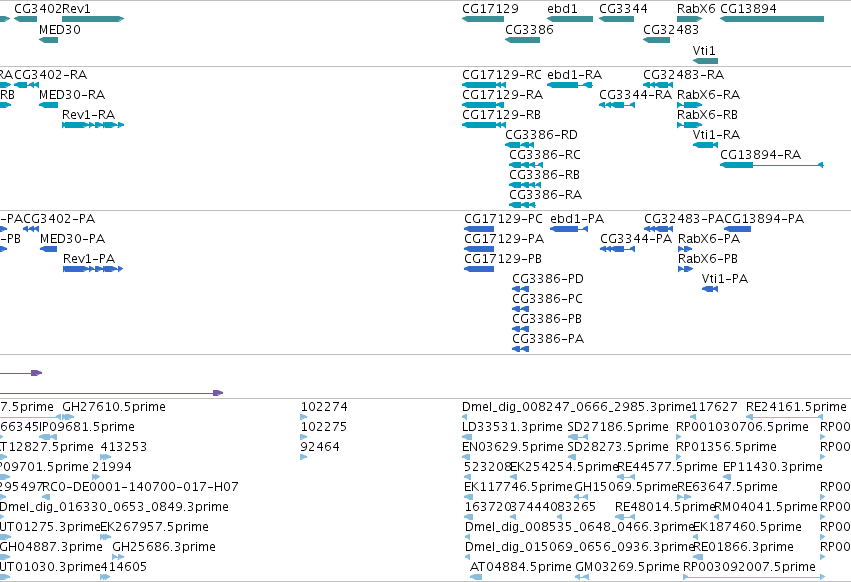Select EST EN03629.5prime
This screenshot has height=582, width=851.
513,447
